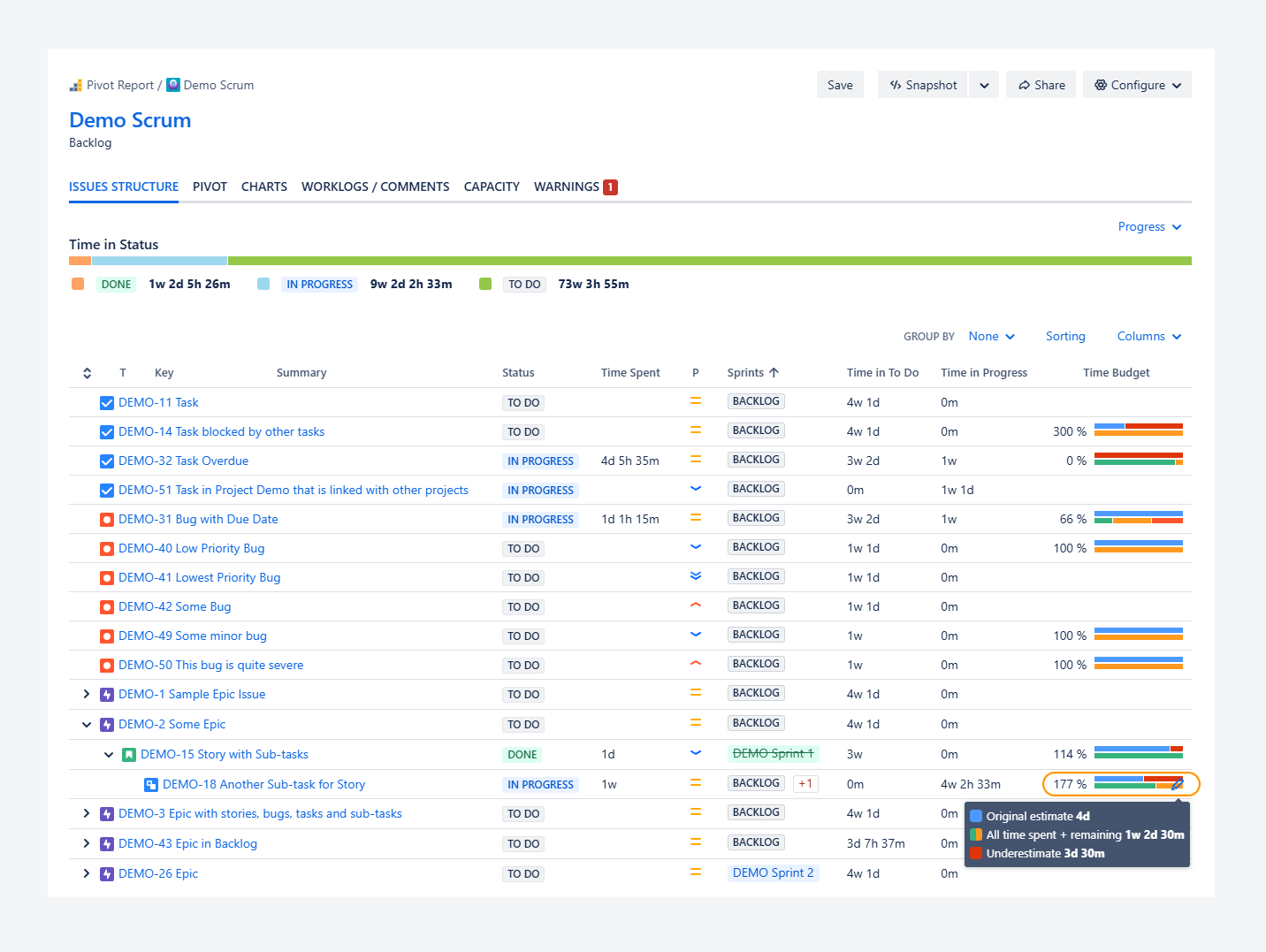
Task: Click the DONE status badge of DEMO-15
Action: 522,755
